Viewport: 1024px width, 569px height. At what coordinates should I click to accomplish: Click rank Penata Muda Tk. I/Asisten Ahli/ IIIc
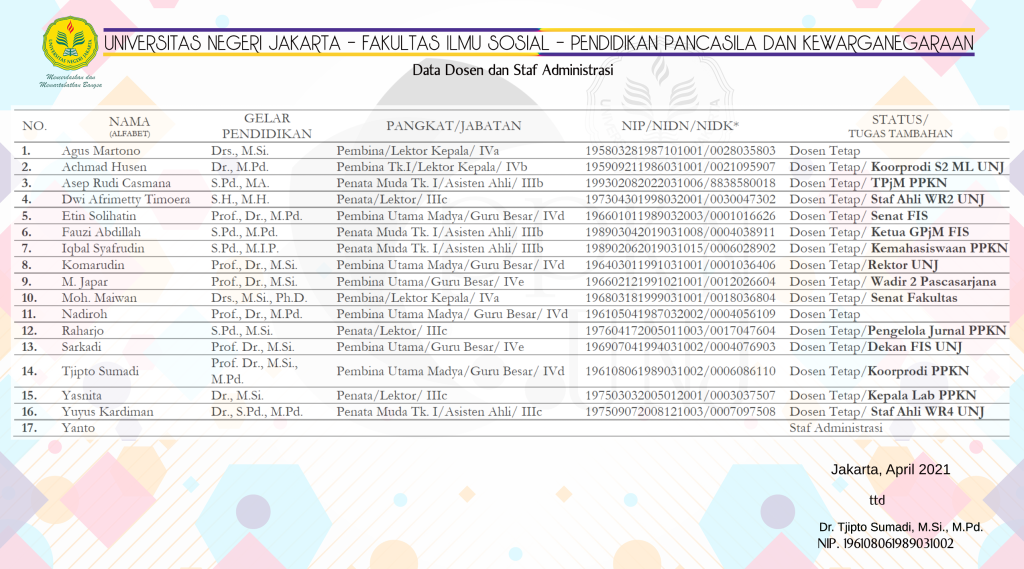(439, 412)
